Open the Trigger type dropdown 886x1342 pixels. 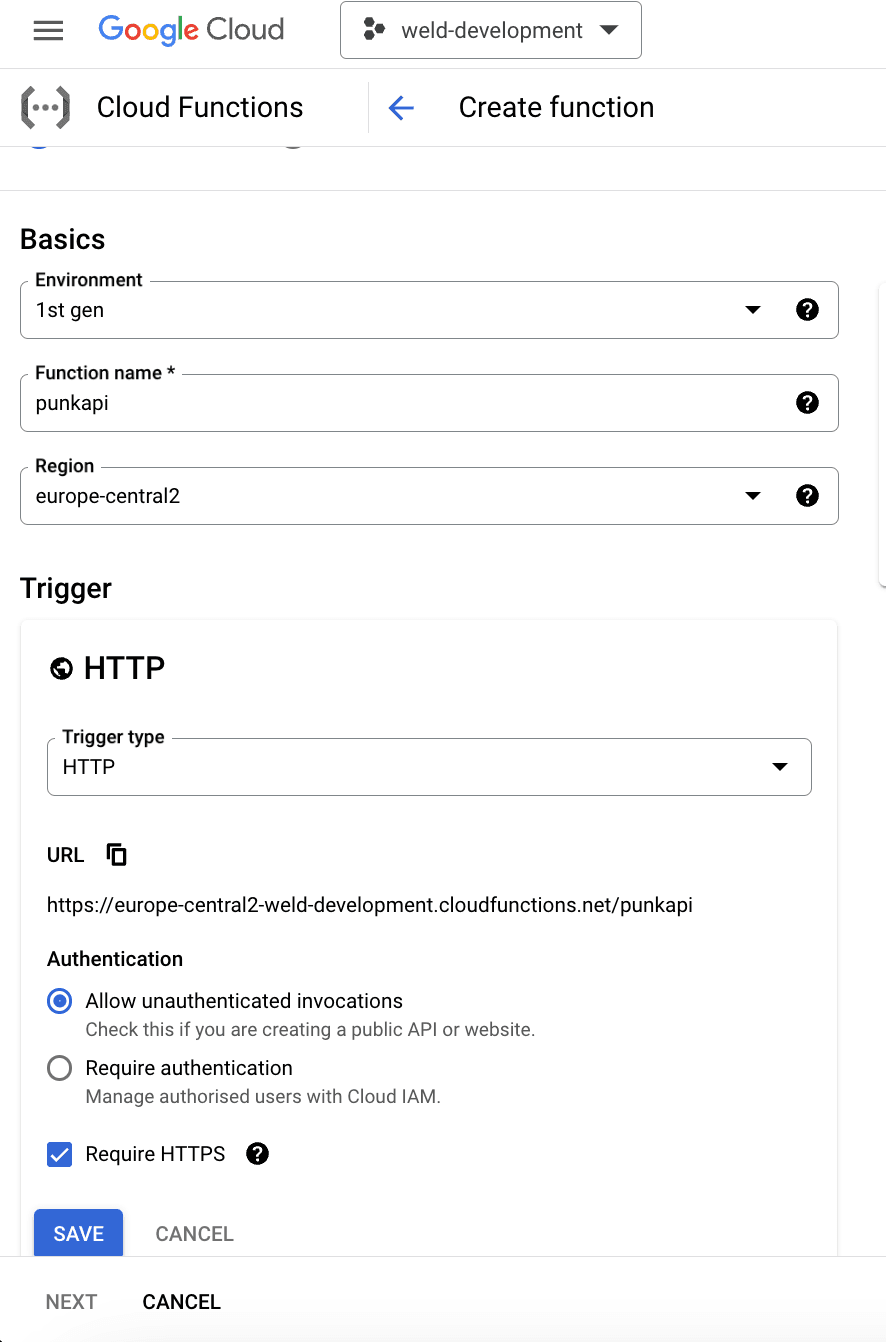[779, 767]
